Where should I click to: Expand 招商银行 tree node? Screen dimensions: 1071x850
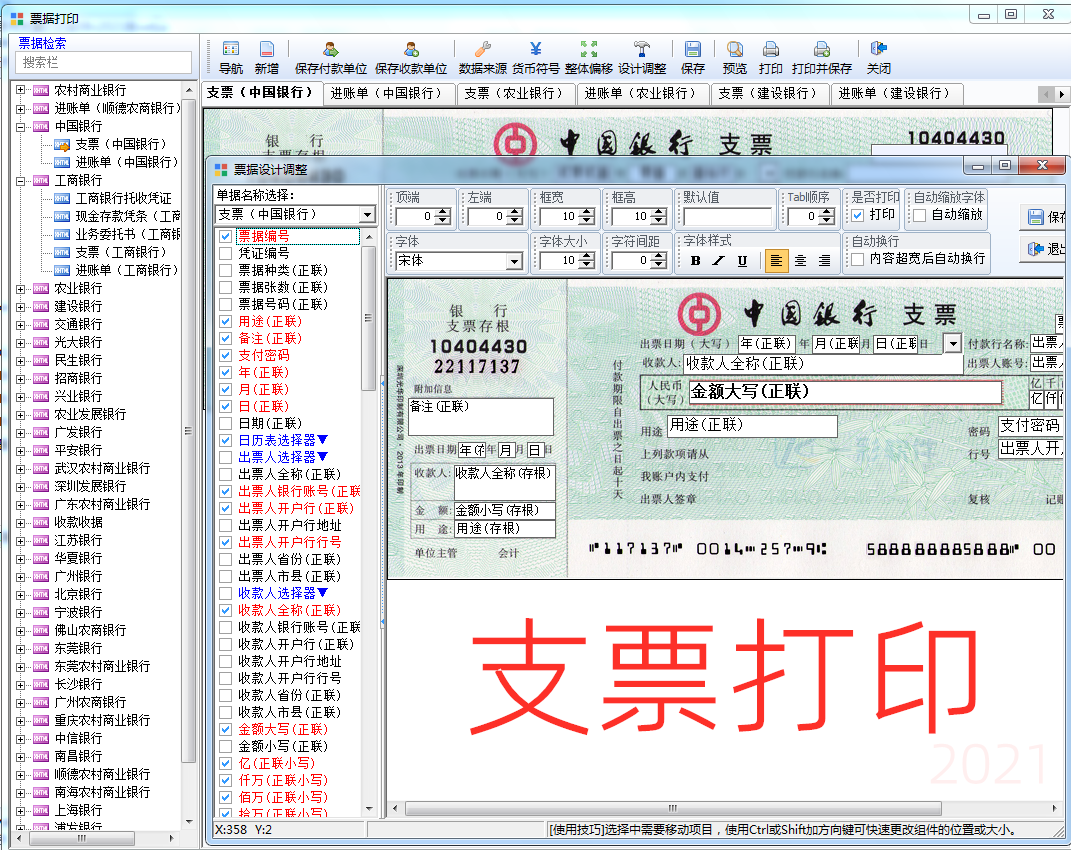click(20, 379)
